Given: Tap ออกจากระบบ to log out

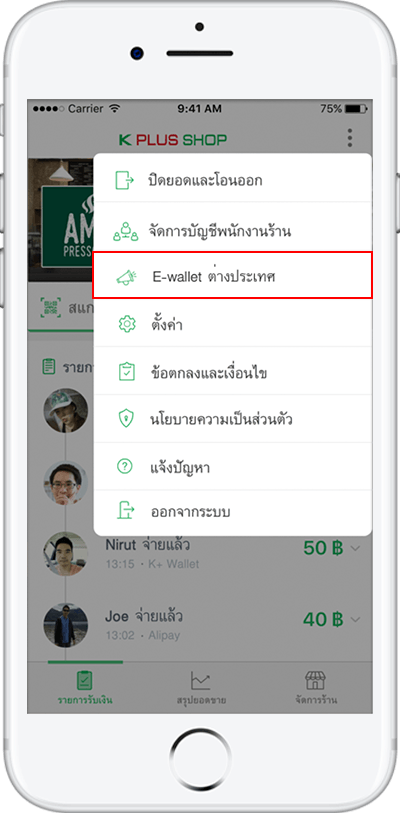Looking at the screenshot, I should [232, 512].
